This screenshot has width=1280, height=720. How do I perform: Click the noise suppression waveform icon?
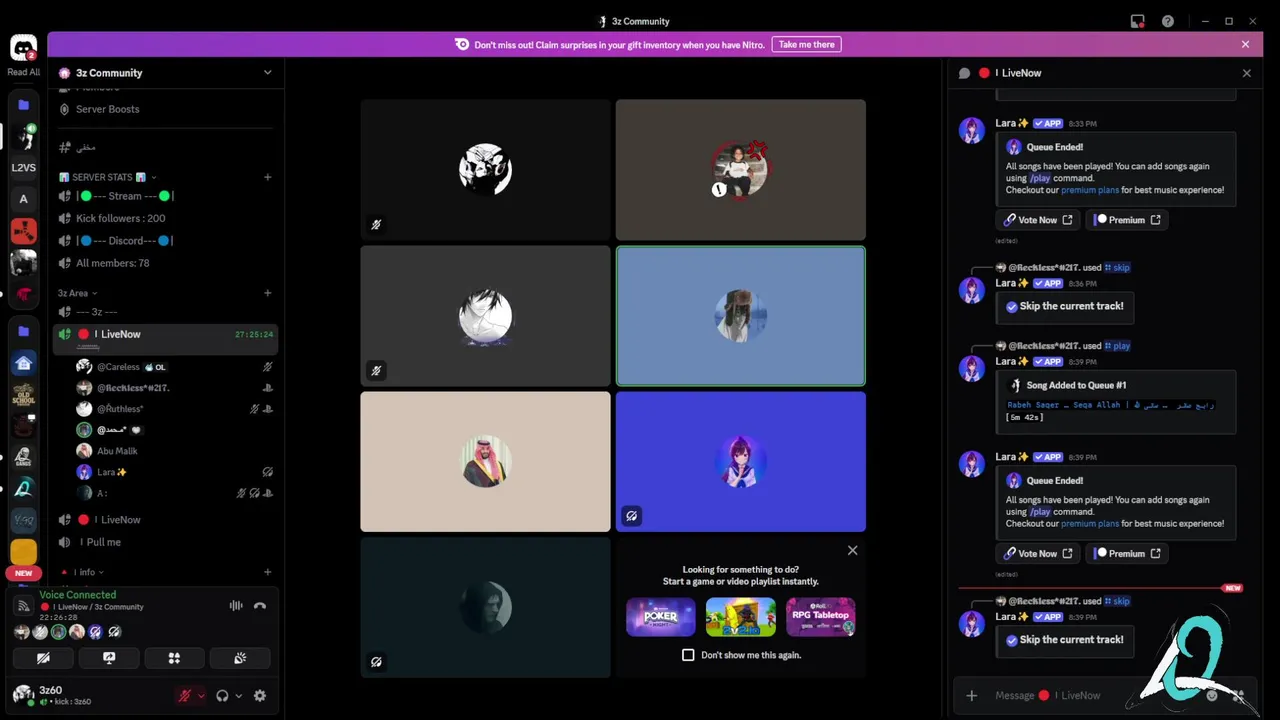pos(236,605)
